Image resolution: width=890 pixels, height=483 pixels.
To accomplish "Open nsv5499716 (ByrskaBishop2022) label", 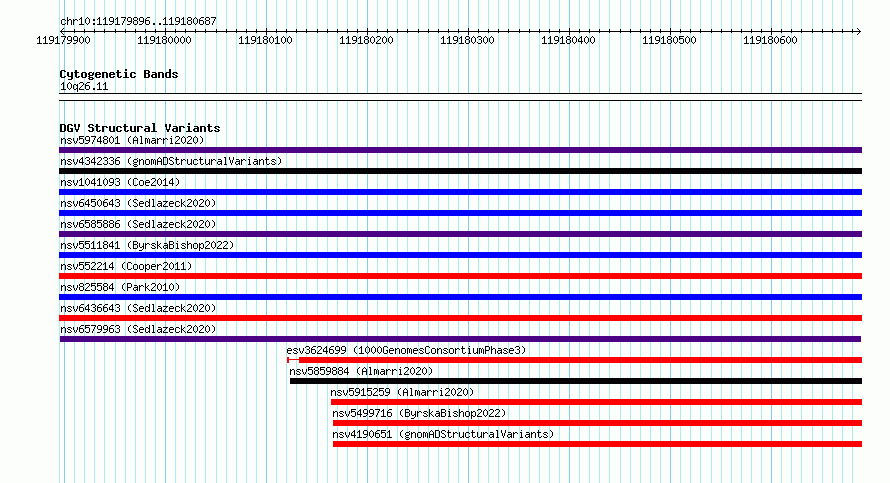I will point(419,413).
